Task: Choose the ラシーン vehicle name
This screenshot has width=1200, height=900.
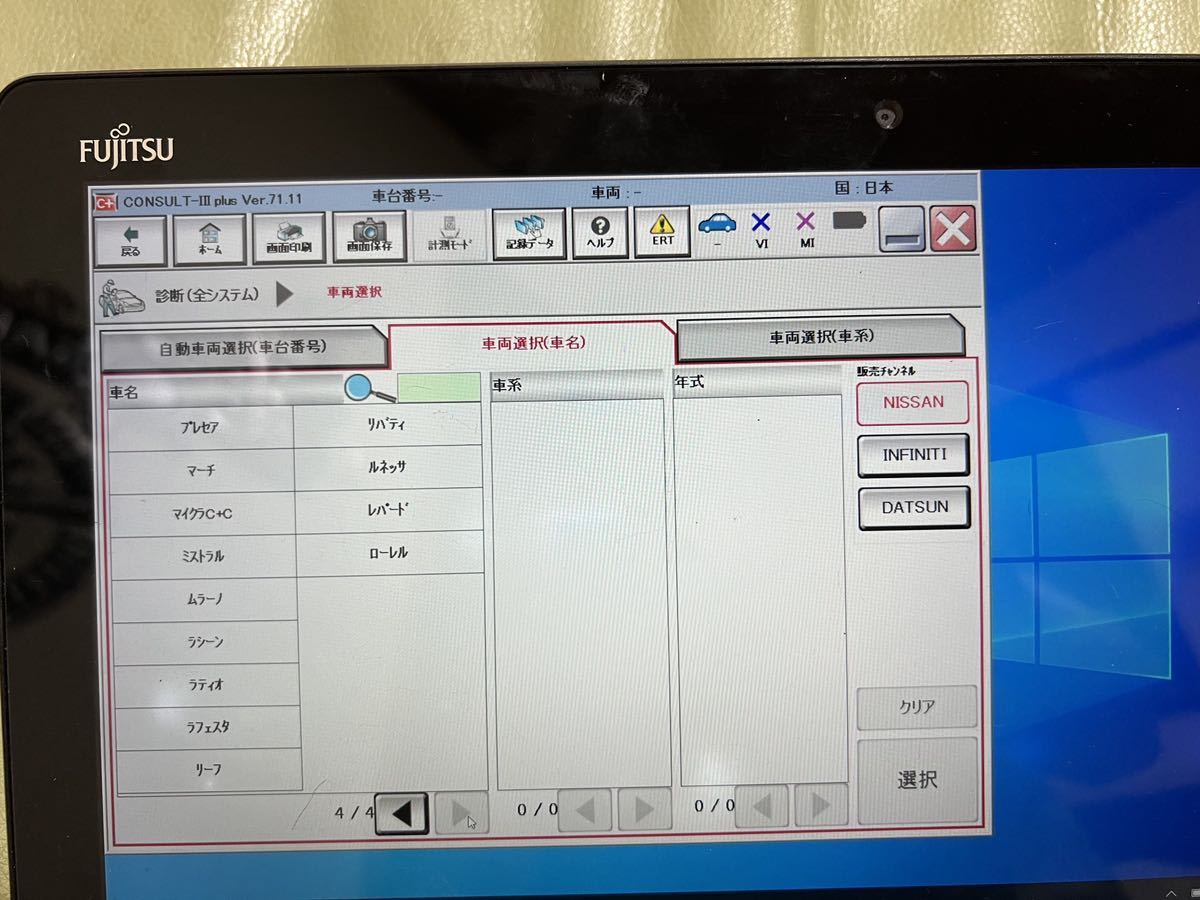Action: (205, 642)
